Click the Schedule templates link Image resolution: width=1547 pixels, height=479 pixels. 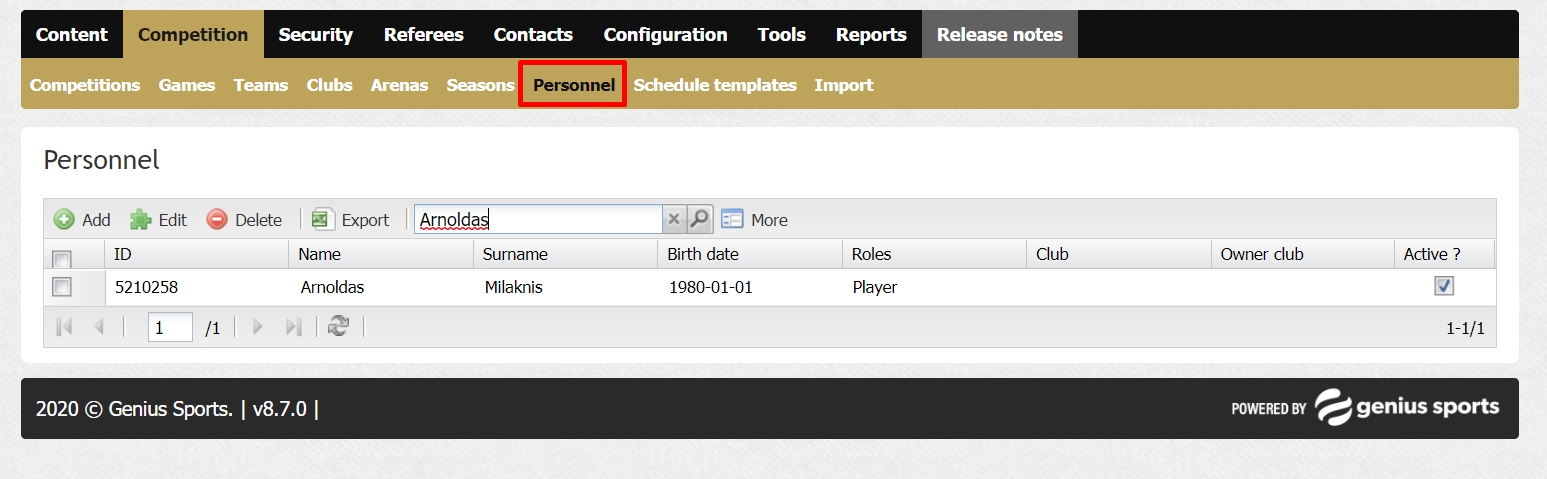[x=715, y=85]
